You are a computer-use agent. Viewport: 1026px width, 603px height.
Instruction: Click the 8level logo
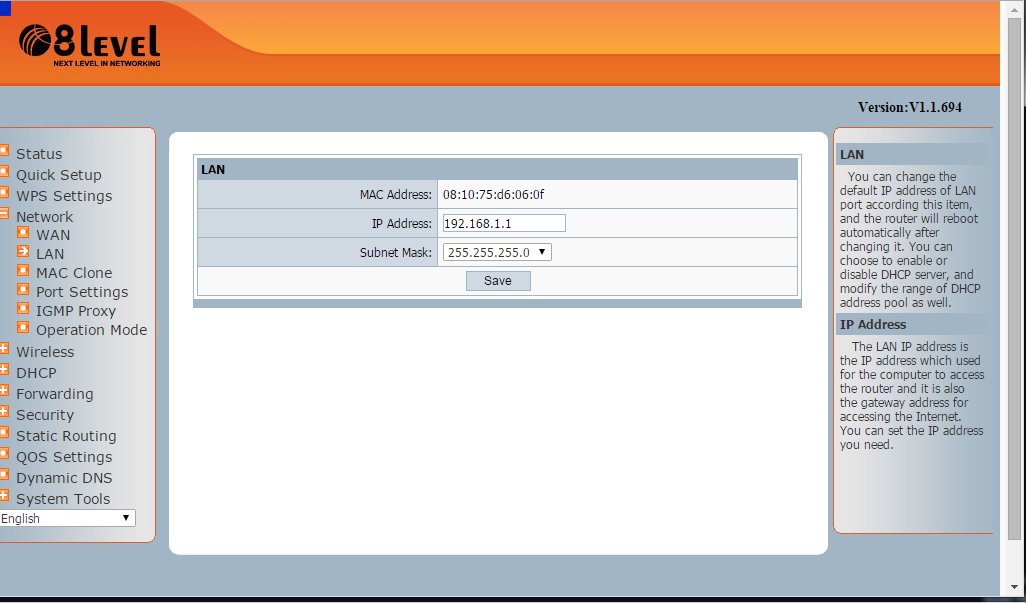[x=90, y=45]
